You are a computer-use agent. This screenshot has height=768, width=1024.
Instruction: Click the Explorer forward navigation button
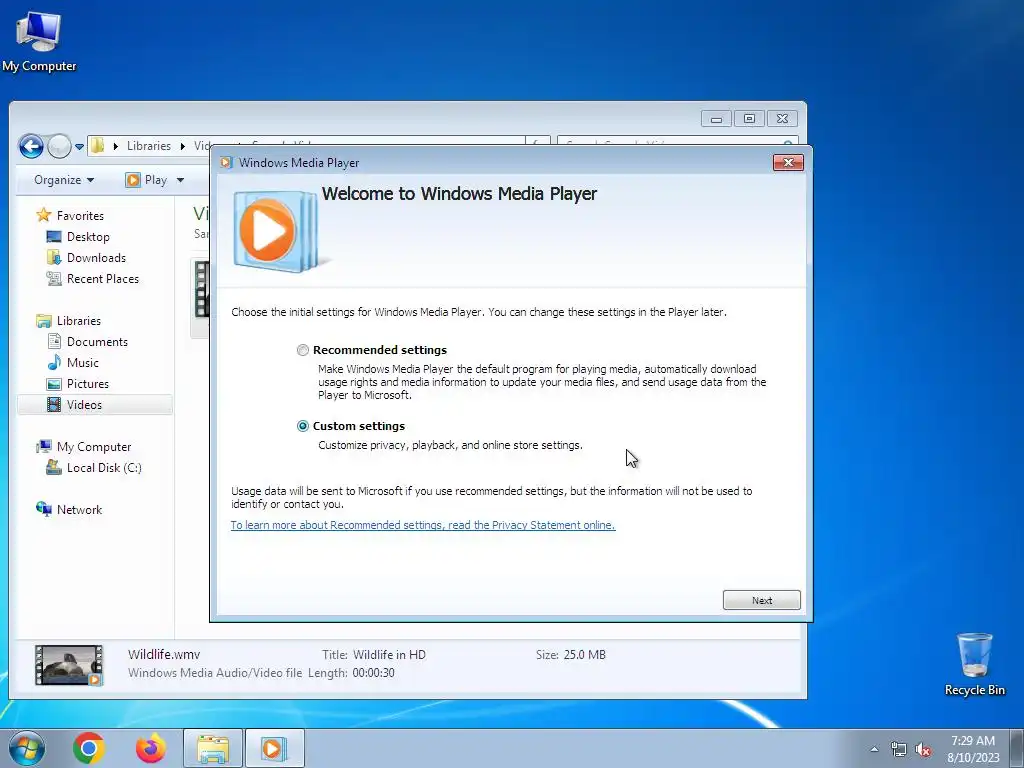click(59, 146)
